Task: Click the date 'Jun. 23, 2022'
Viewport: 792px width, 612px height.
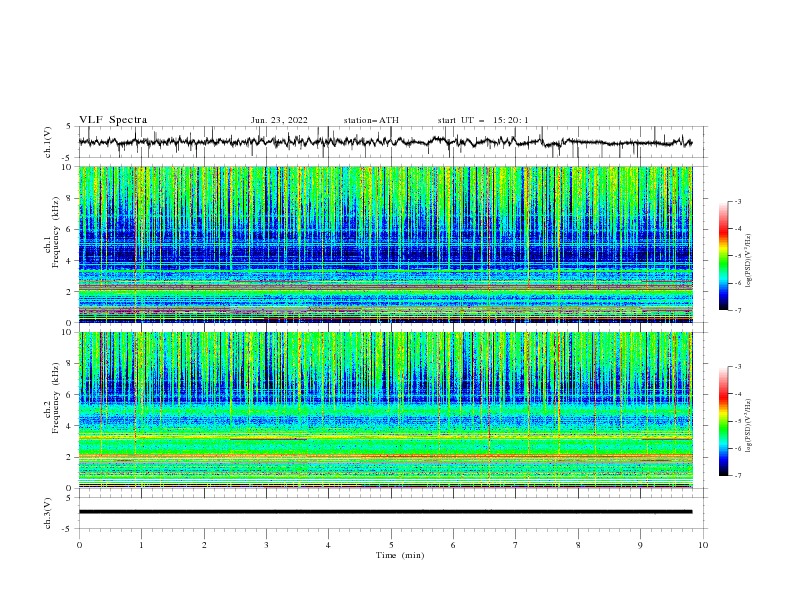Action: (x=279, y=120)
